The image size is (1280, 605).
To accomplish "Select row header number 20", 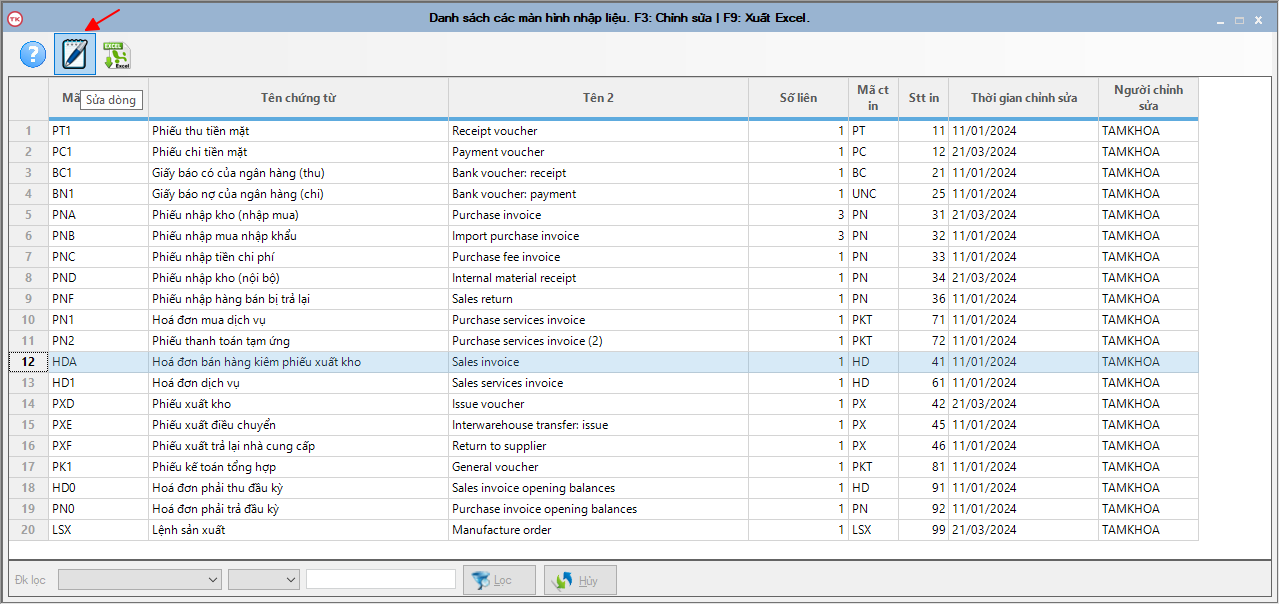I will coord(28,530).
